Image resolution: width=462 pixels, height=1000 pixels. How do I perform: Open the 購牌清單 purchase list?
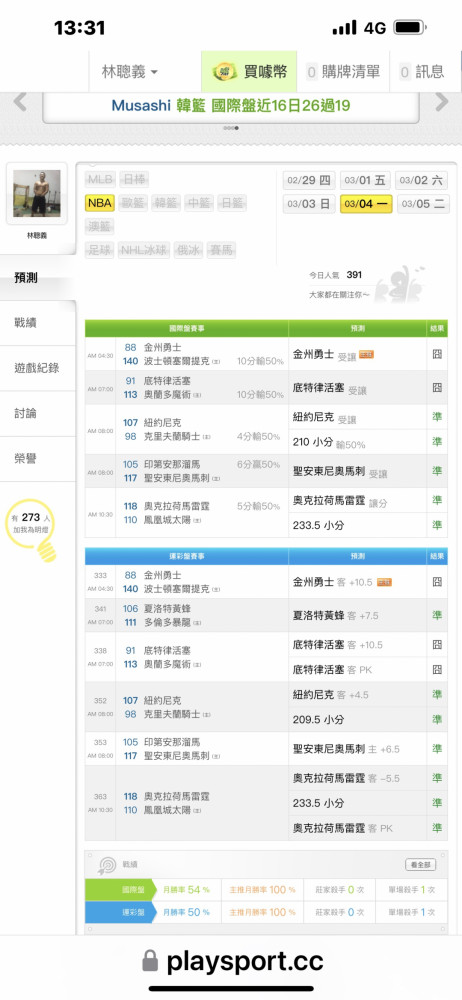(x=344, y=72)
